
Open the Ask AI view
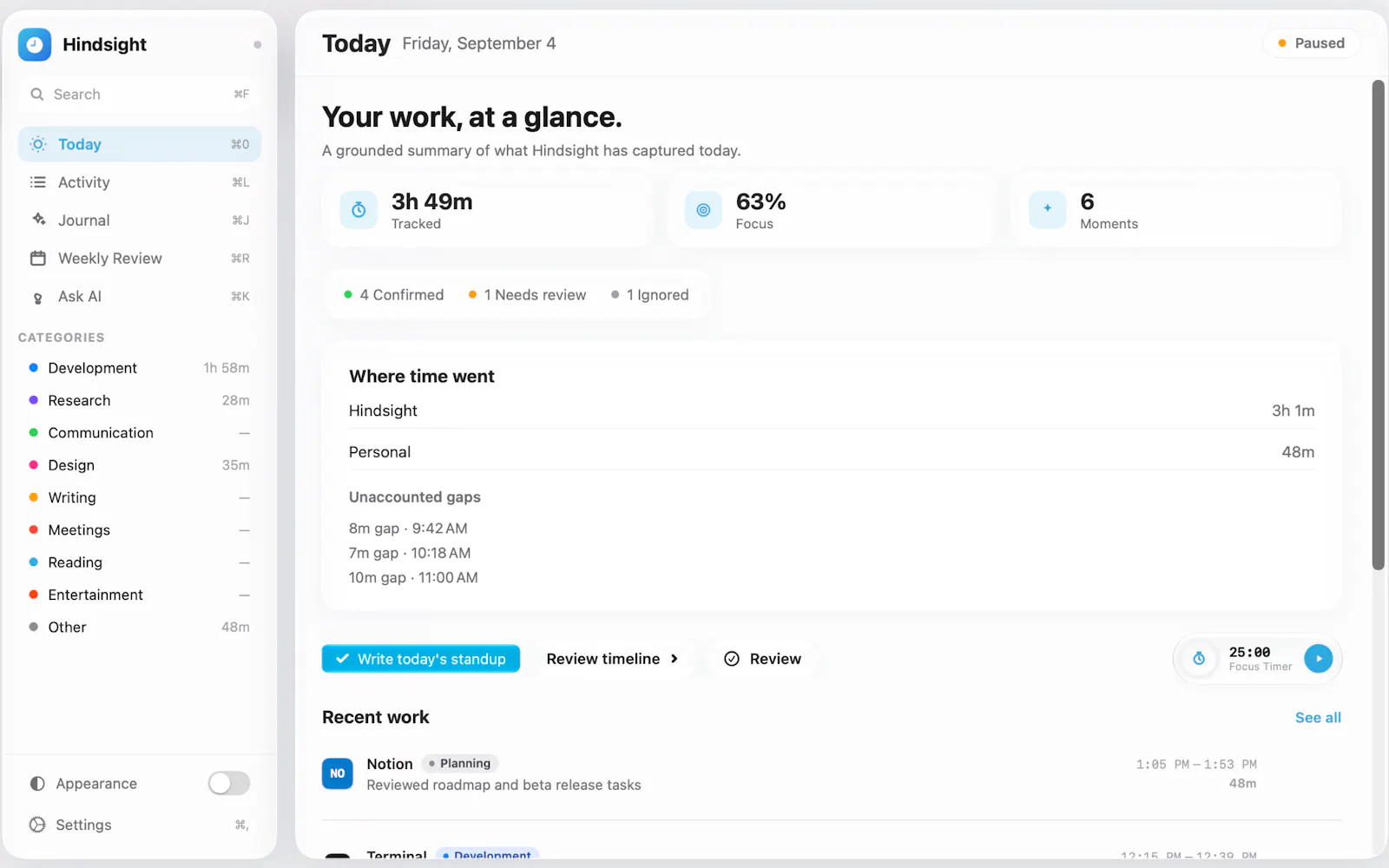(140, 297)
